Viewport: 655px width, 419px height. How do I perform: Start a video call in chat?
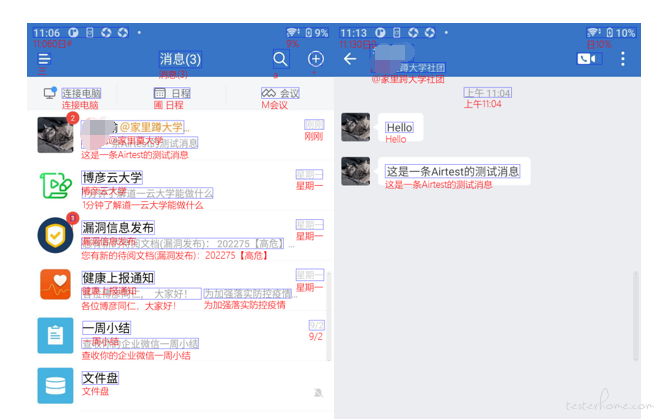(x=586, y=59)
